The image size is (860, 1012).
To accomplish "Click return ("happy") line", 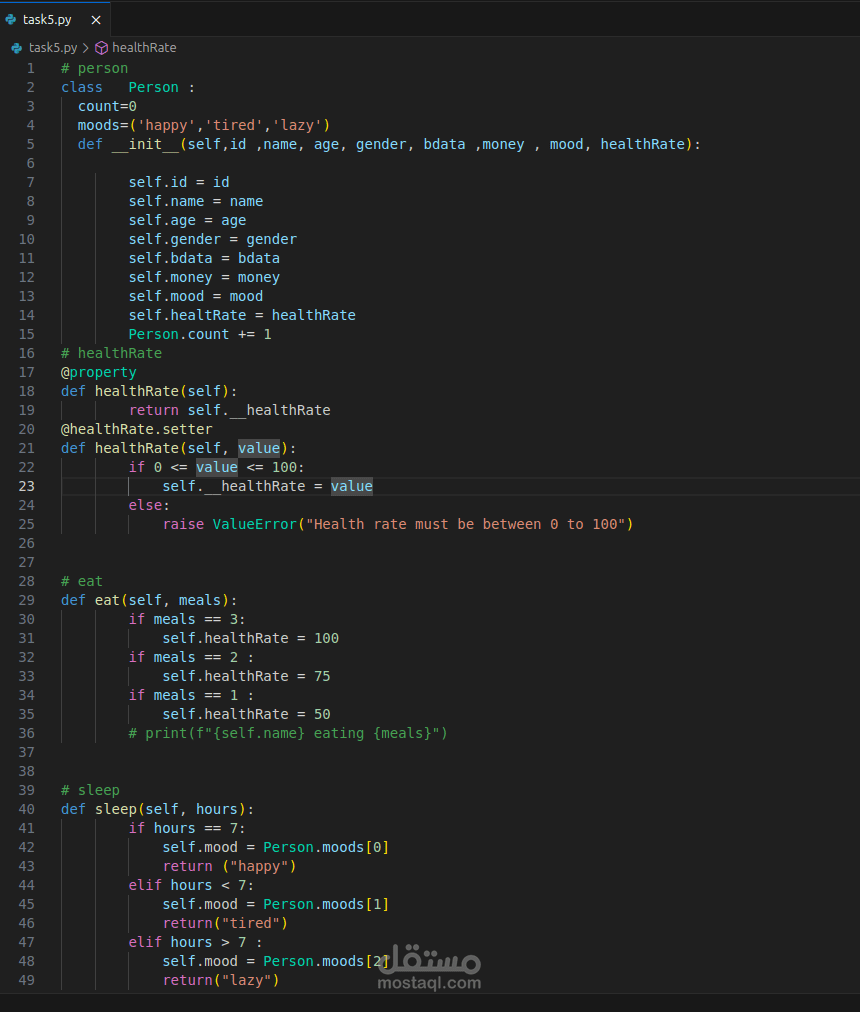I will point(229,866).
